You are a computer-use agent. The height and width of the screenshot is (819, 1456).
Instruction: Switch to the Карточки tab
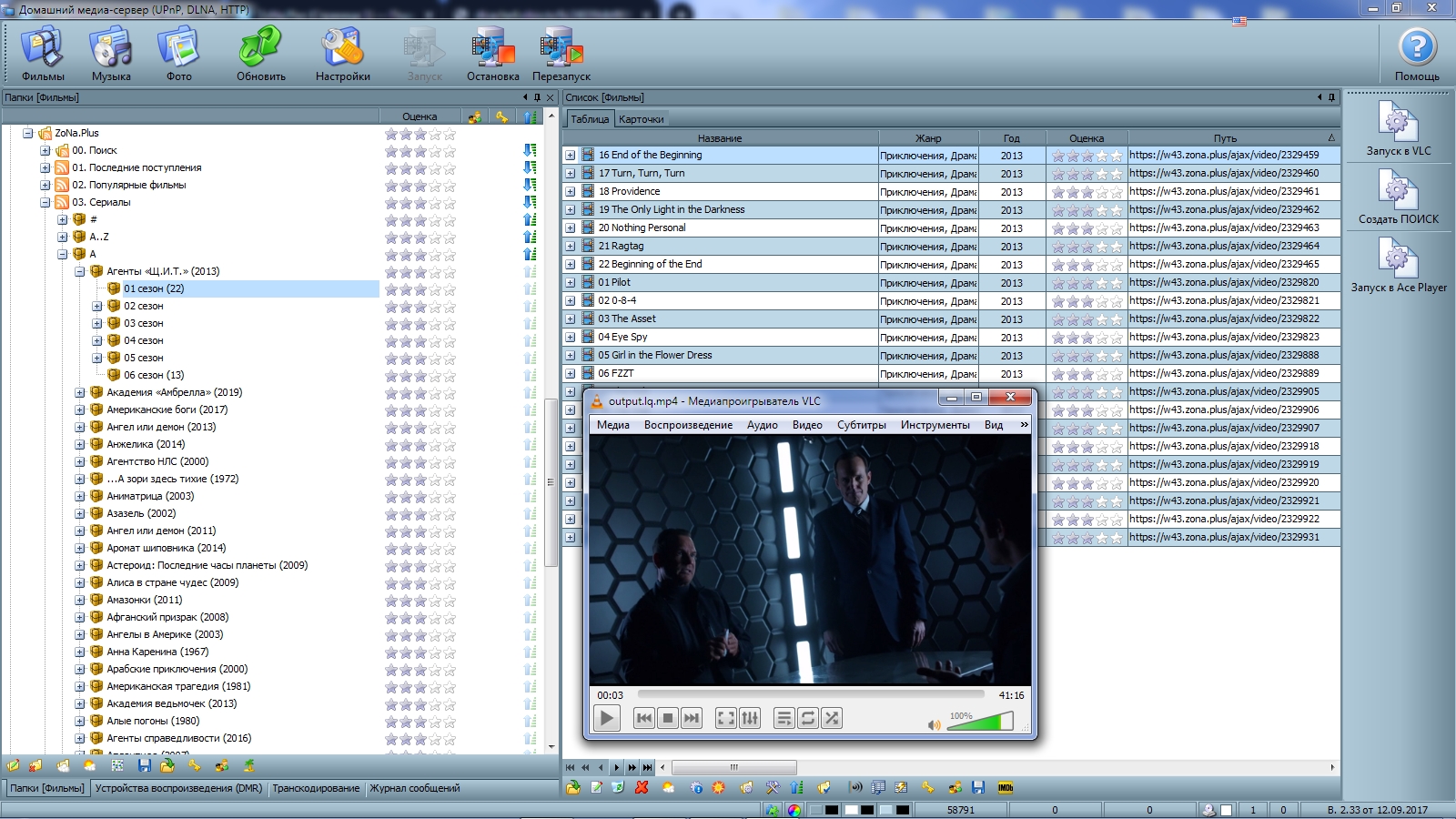pyautogui.click(x=641, y=119)
